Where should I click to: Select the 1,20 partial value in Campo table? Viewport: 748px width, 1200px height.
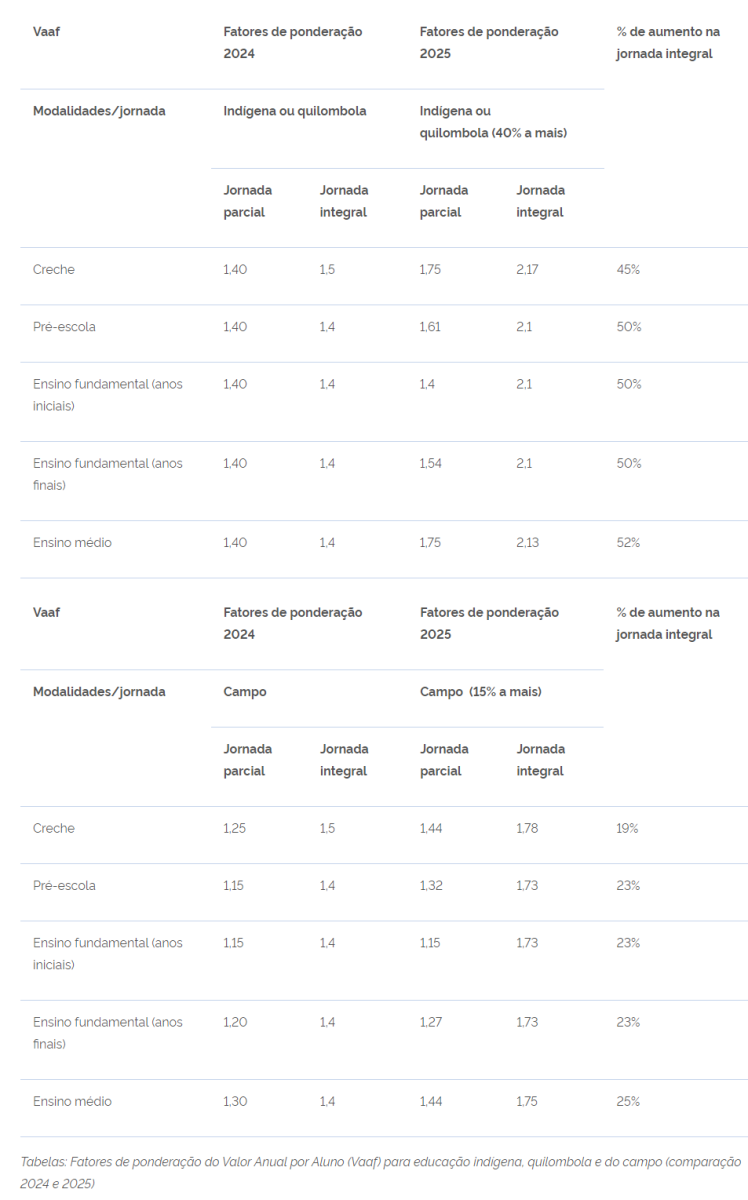(x=236, y=1023)
